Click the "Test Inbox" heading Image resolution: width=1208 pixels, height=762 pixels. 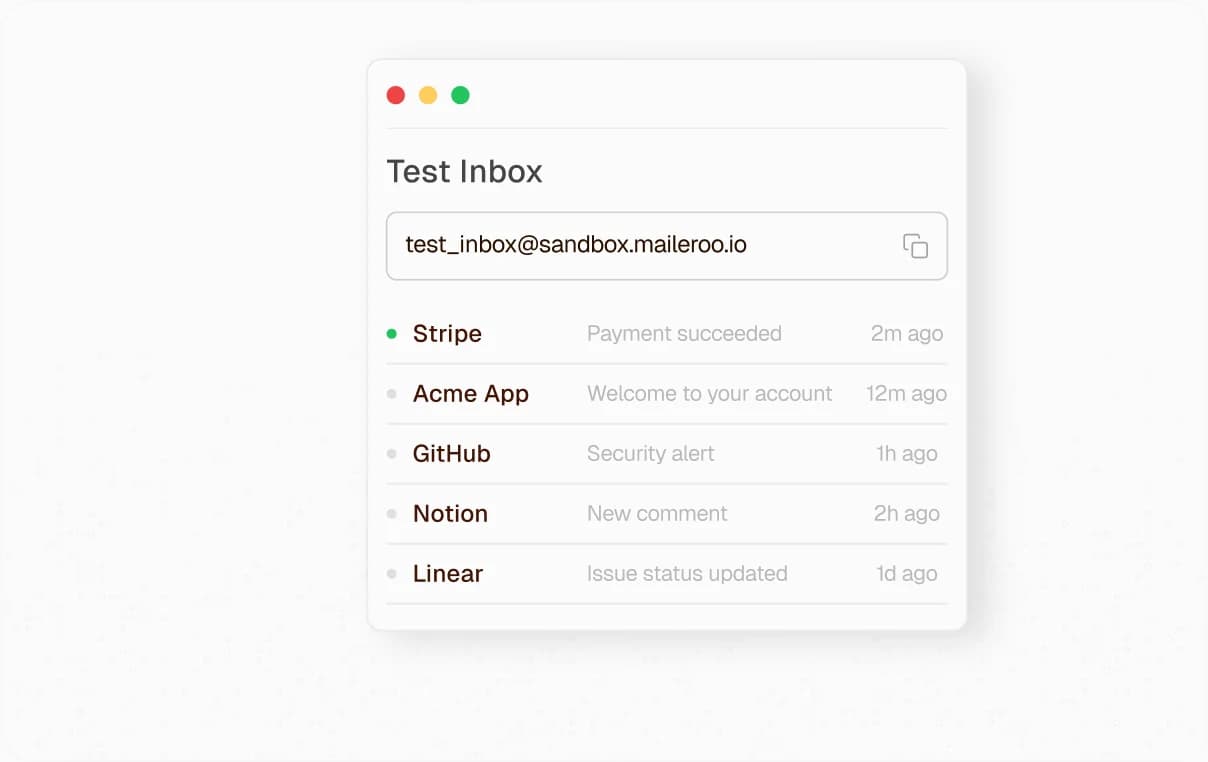[465, 172]
